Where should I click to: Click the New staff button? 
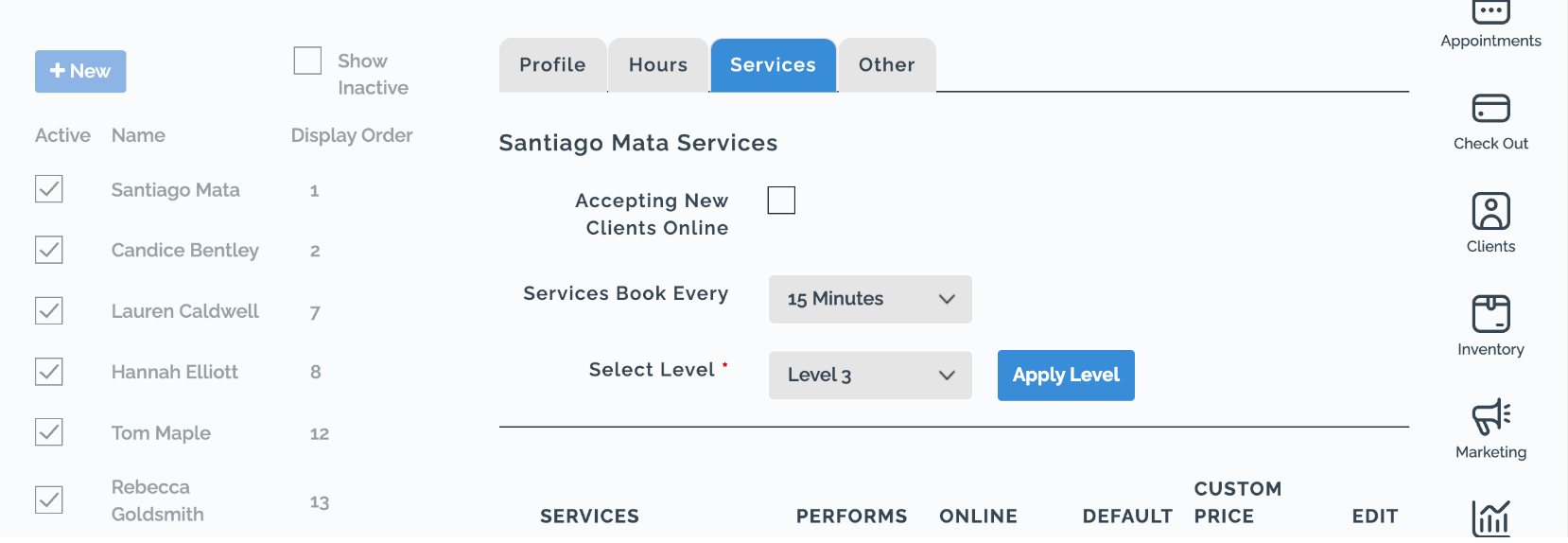(80, 71)
